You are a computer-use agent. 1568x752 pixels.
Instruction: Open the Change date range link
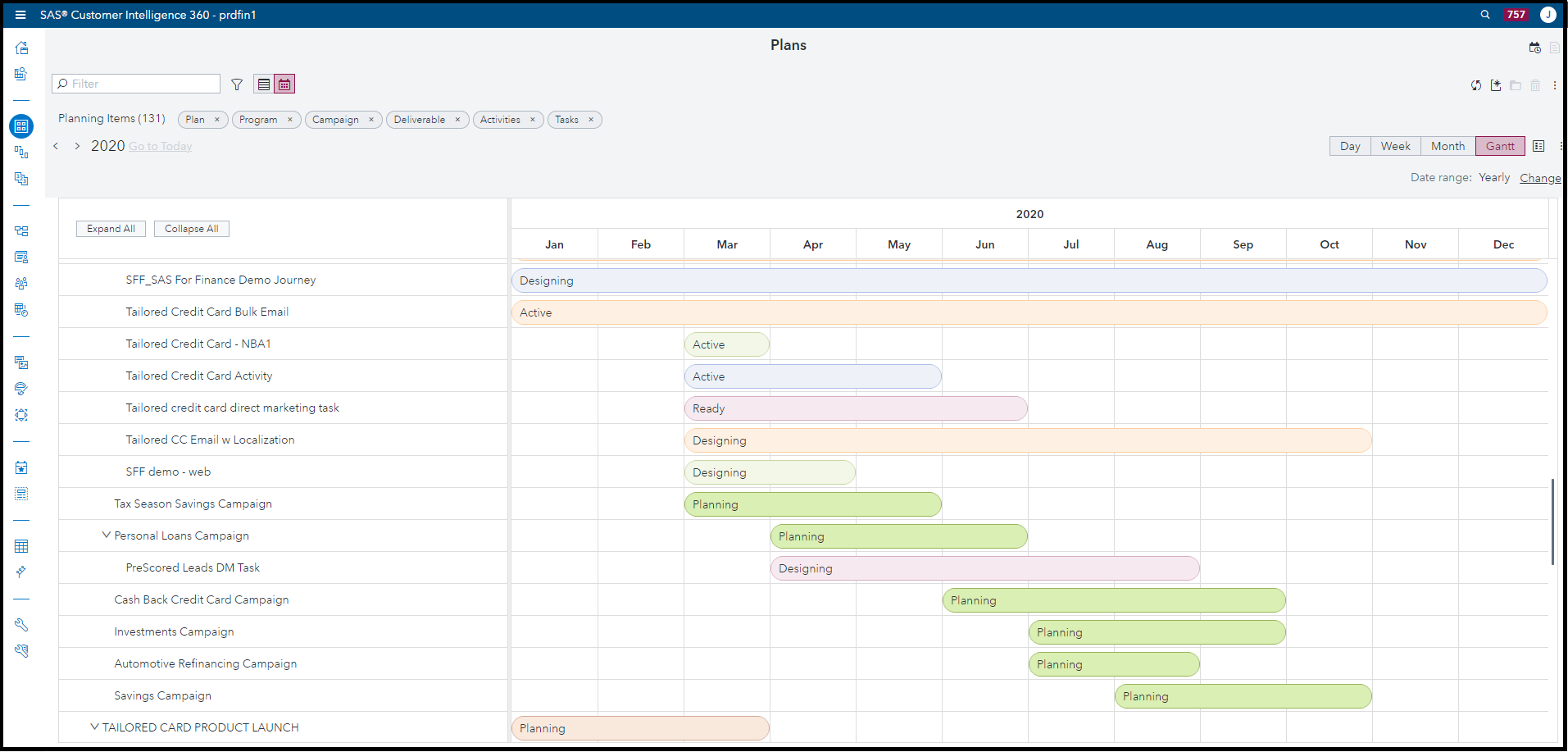click(x=1540, y=177)
